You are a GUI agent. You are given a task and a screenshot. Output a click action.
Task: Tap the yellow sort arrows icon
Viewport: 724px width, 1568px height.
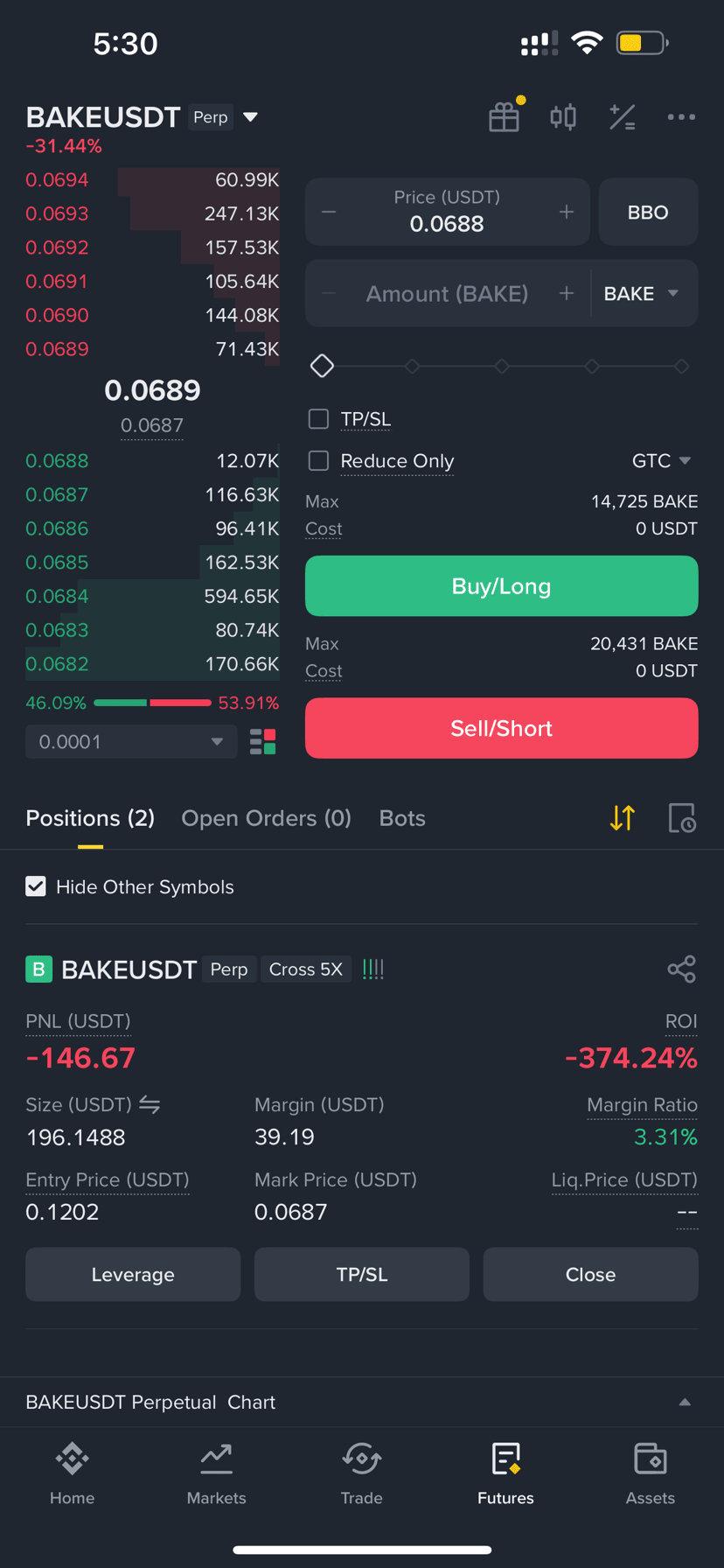click(x=623, y=818)
